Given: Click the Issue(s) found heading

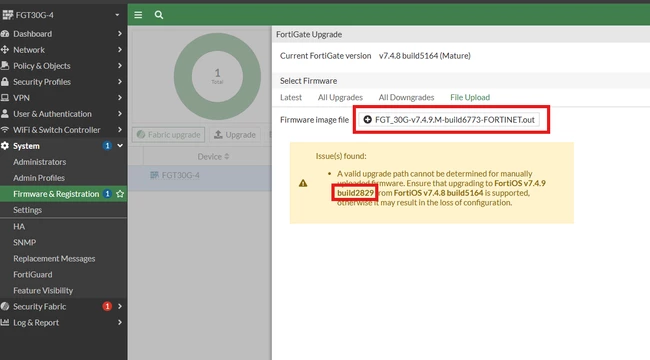Looking at the screenshot, I should 341,156.
